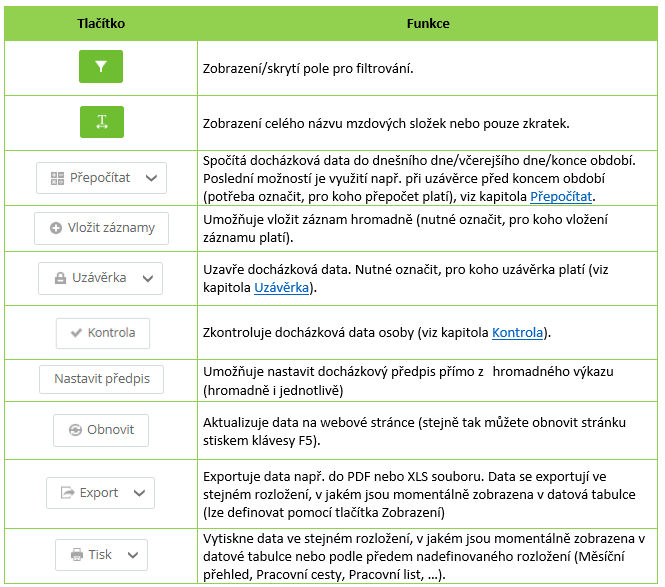Click the Obnovit button label
Image resolution: width=665 pixels, height=587 pixels.
[110, 430]
